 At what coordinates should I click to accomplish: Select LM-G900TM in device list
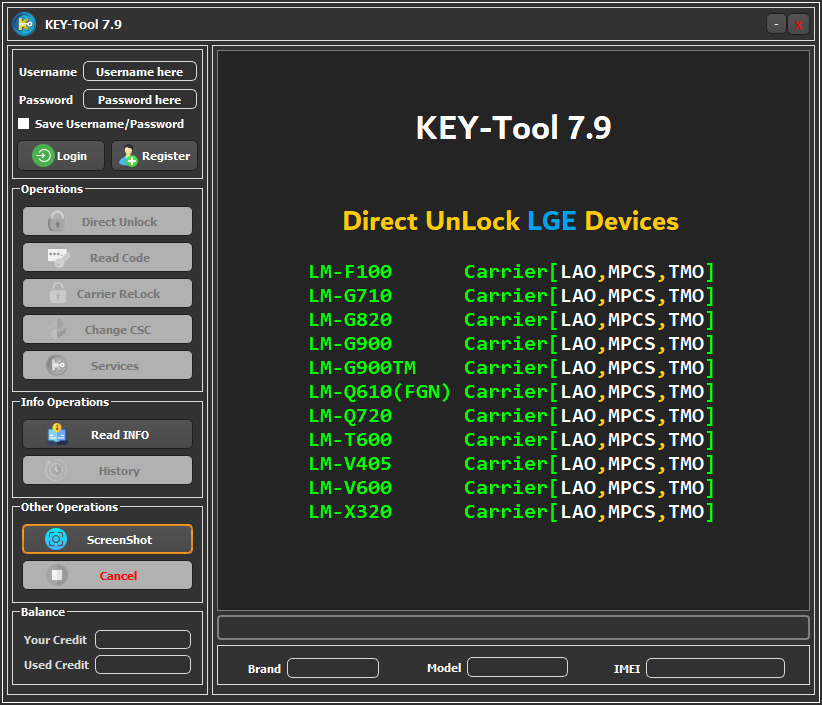click(362, 368)
